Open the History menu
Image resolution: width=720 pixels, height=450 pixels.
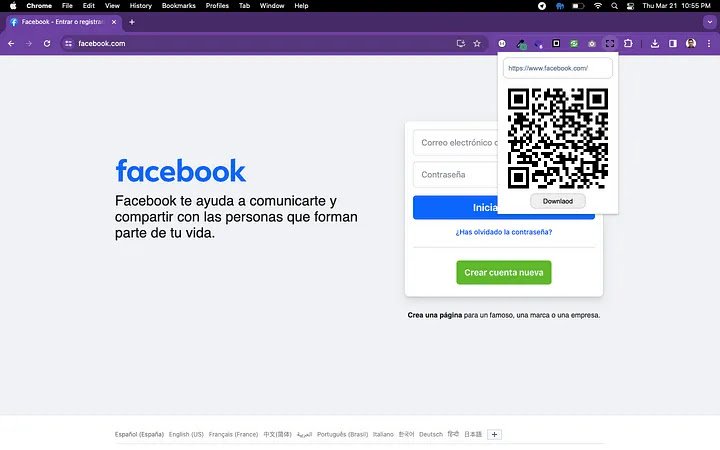141,6
